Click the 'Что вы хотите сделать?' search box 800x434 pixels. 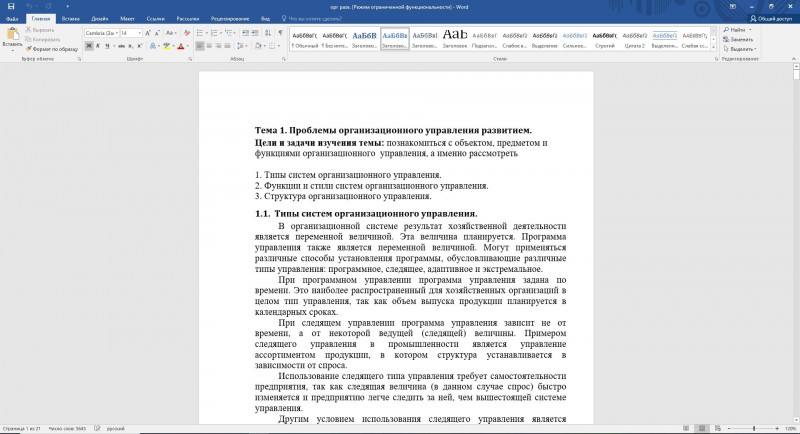tap(311, 19)
